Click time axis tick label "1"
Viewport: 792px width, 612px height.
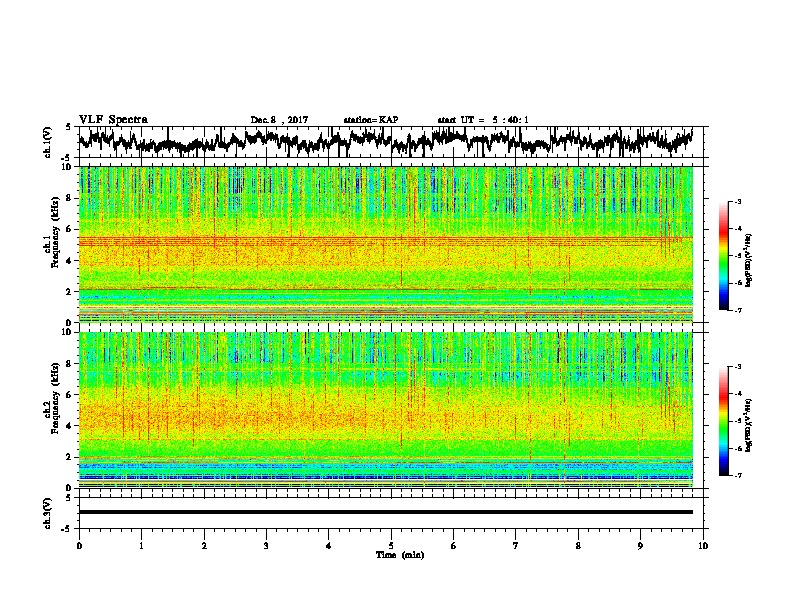141,546
